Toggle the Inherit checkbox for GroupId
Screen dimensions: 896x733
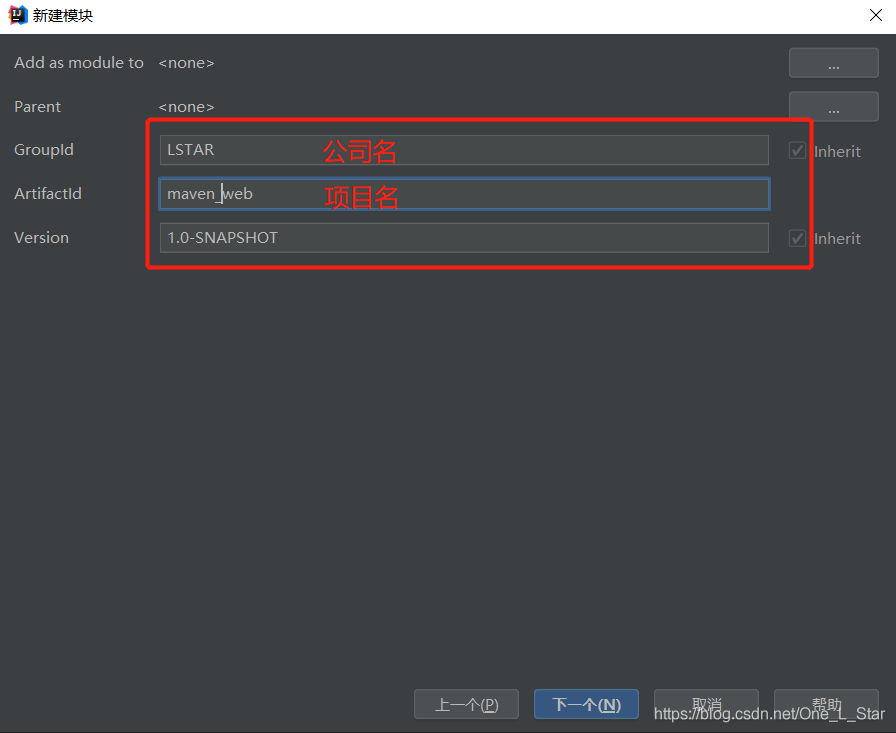(797, 151)
